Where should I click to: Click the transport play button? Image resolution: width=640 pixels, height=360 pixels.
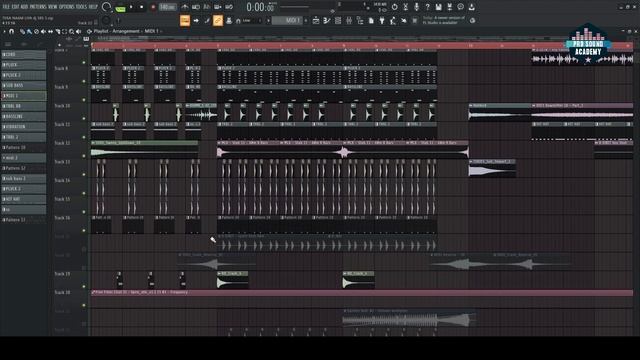(131, 7)
